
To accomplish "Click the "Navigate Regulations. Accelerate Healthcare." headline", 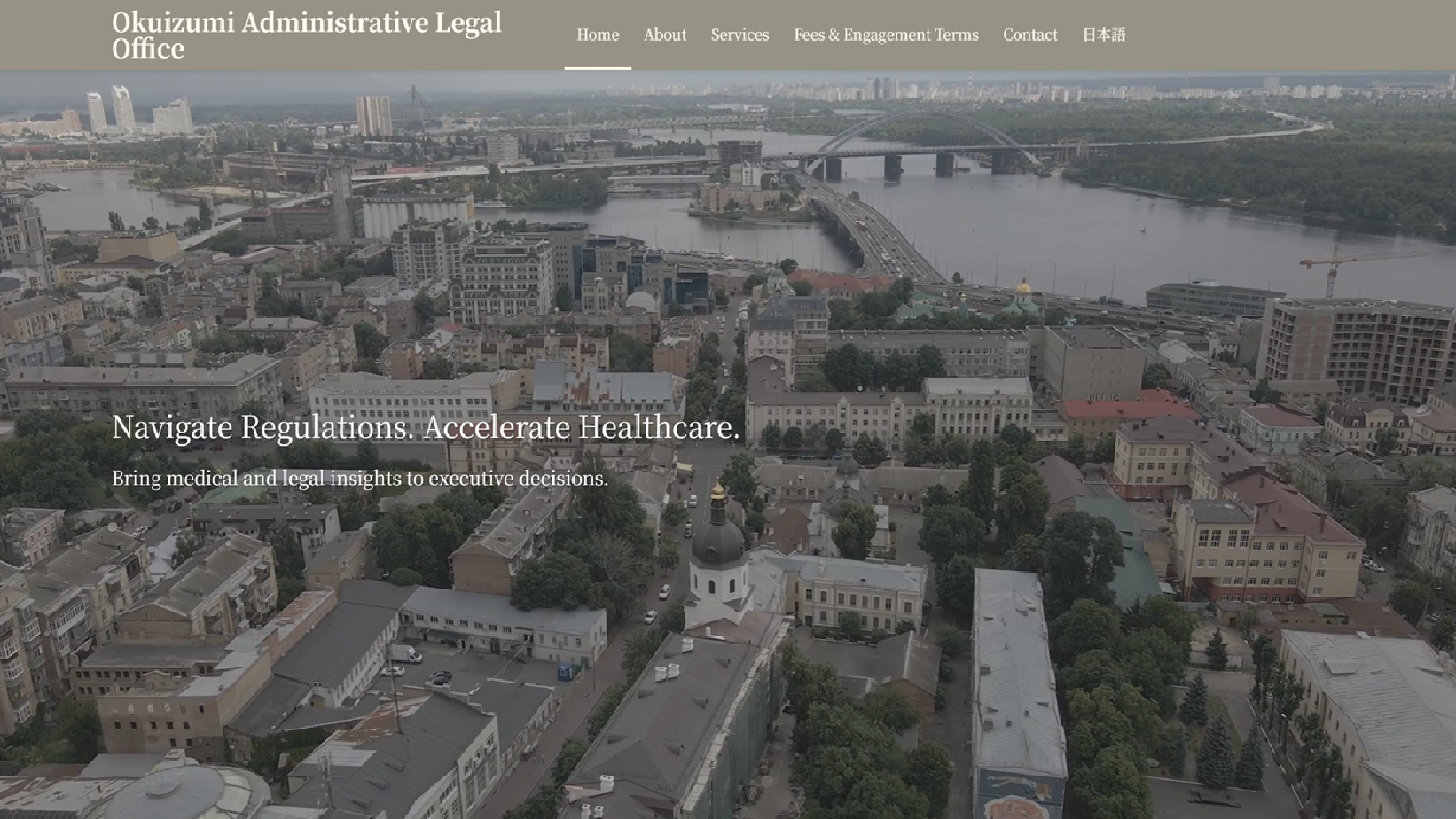I will point(426,427).
